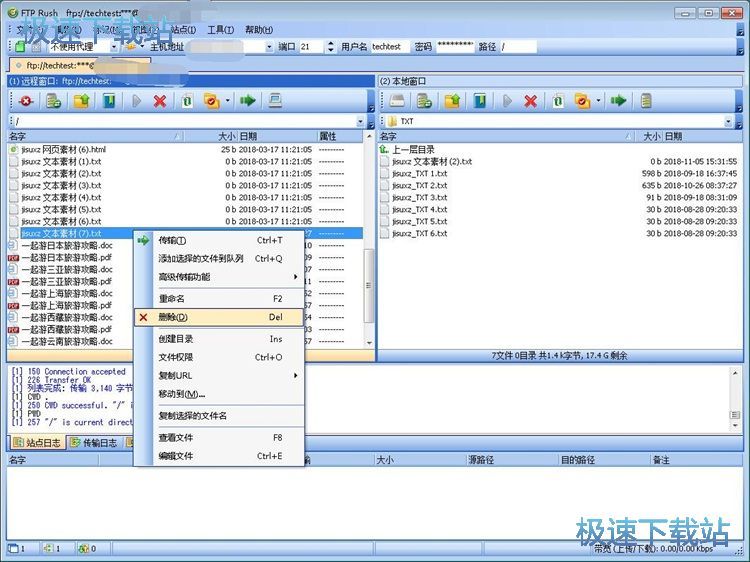Click the red X delete icon in local toolbar
Screen dimensions: 750x562
[x=530, y=101]
